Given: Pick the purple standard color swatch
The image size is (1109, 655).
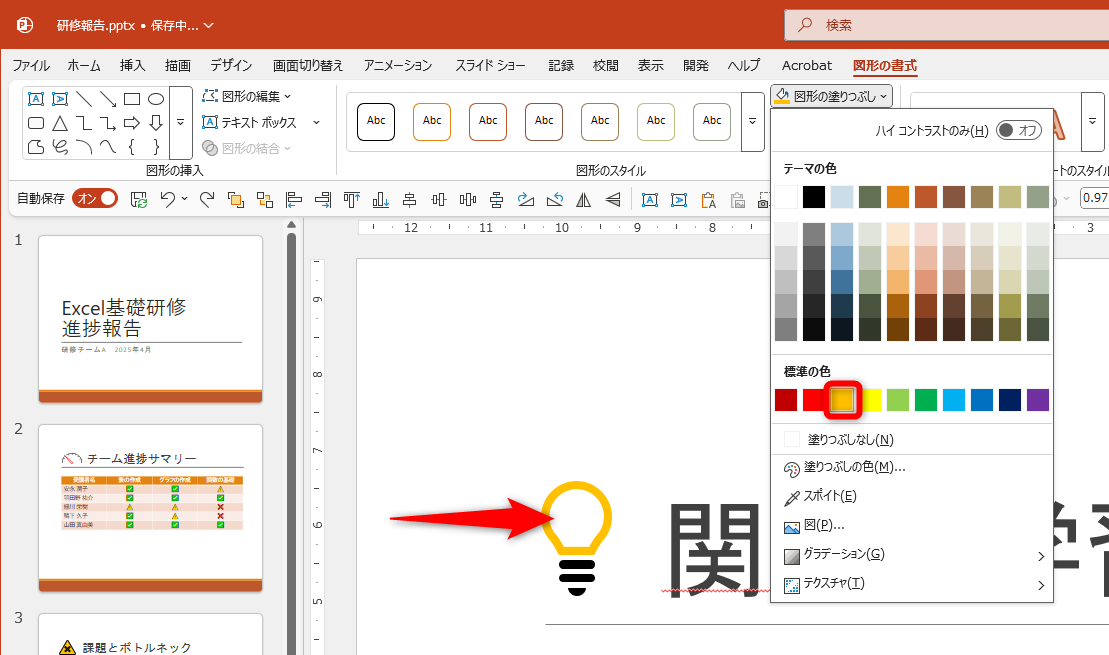Looking at the screenshot, I should [1038, 400].
